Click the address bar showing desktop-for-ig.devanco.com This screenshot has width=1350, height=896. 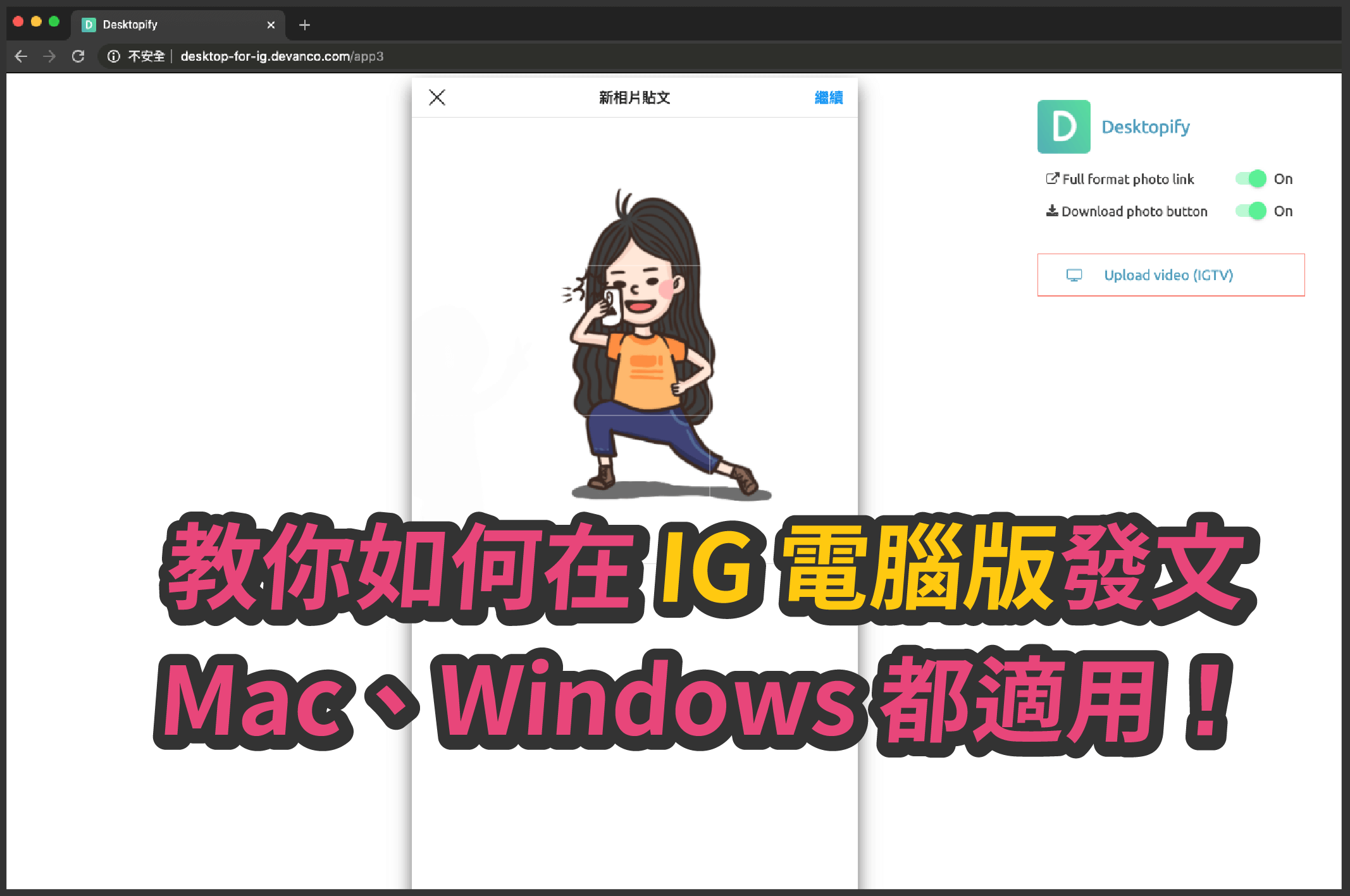coord(282,56)
